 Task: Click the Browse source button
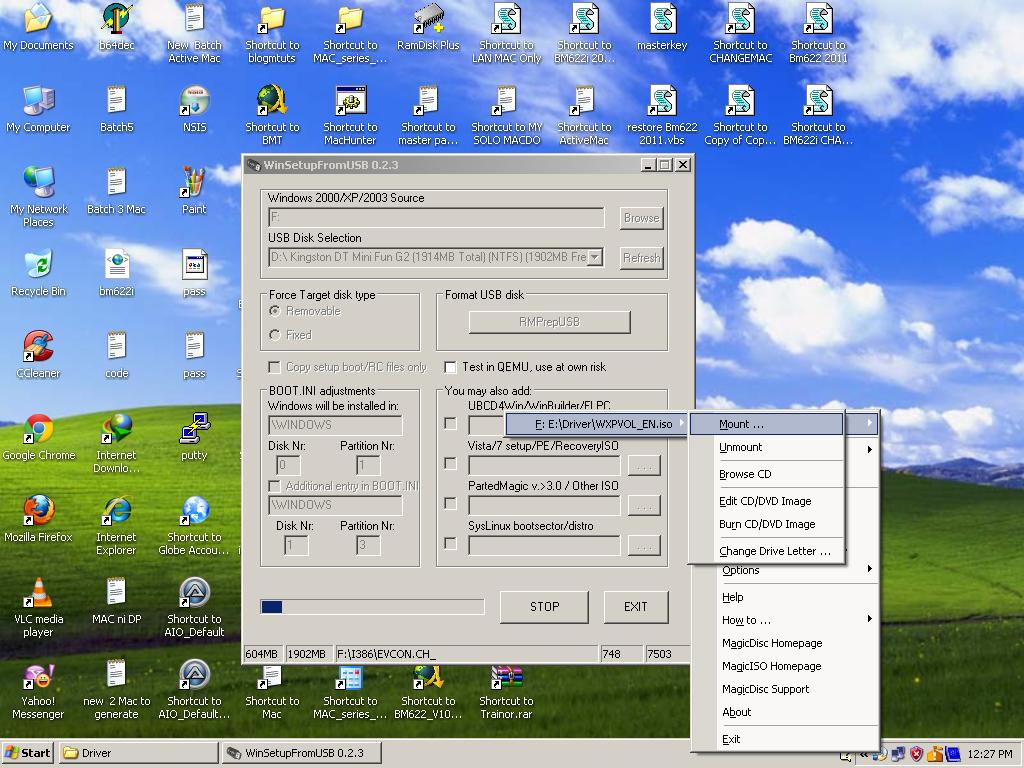[641, 218]
